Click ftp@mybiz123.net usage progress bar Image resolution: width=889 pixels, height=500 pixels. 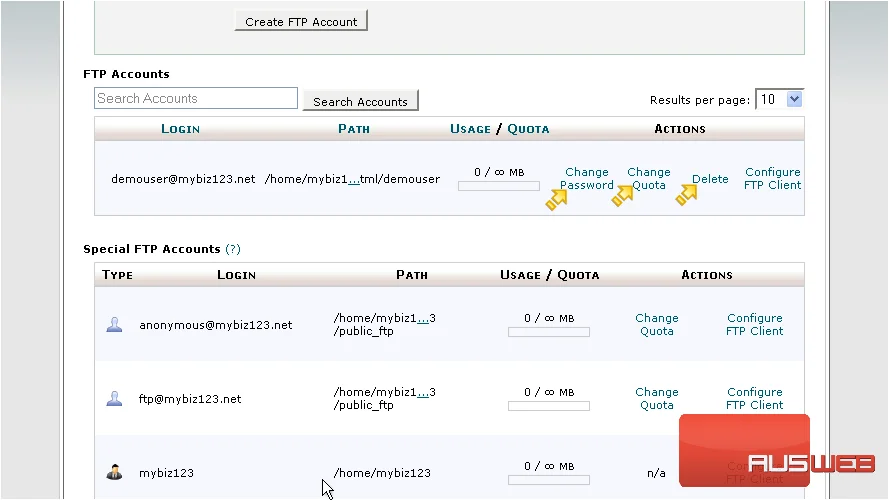tap(549, 406)
